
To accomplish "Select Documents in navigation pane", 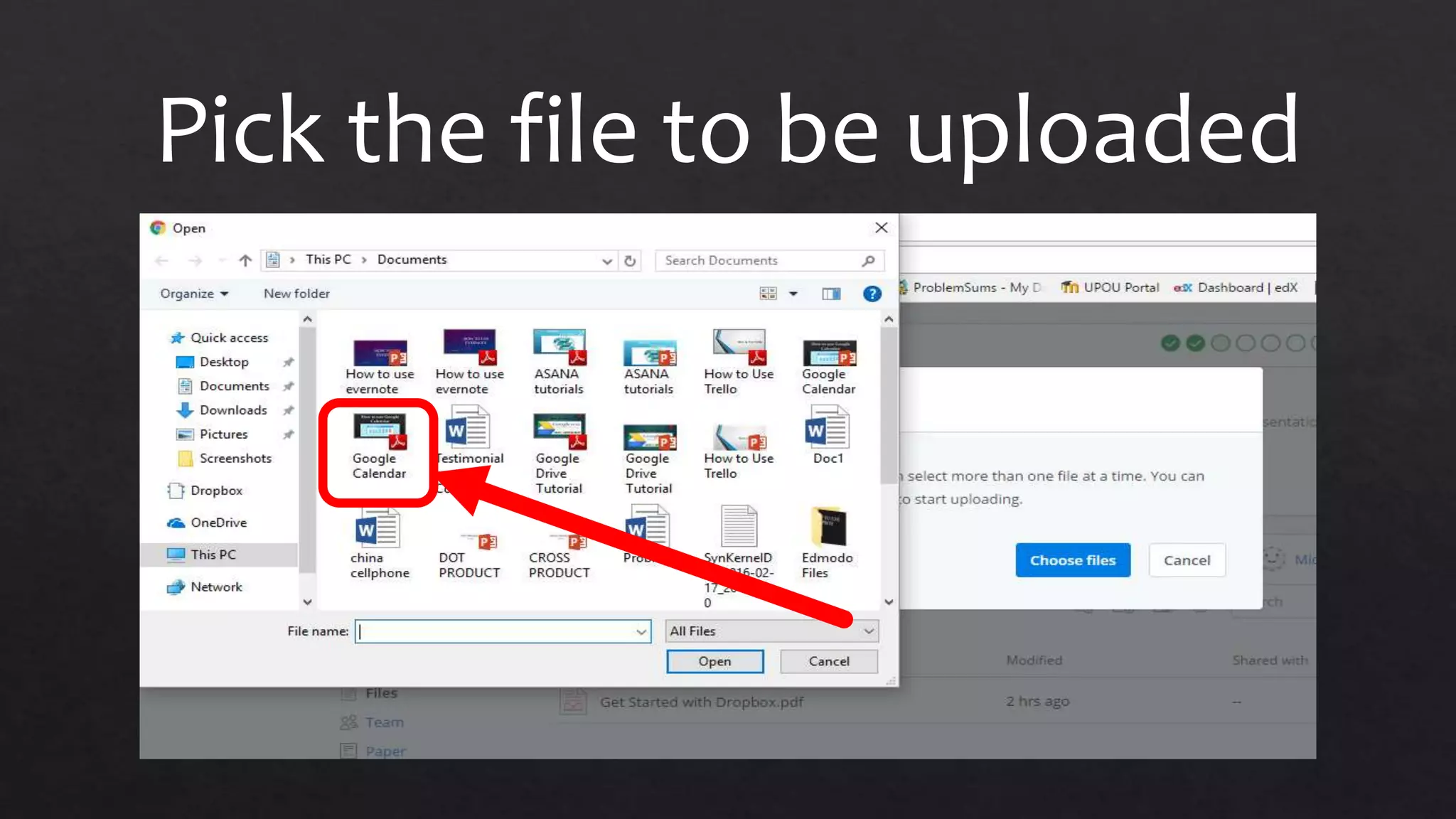I will [223, 386].
